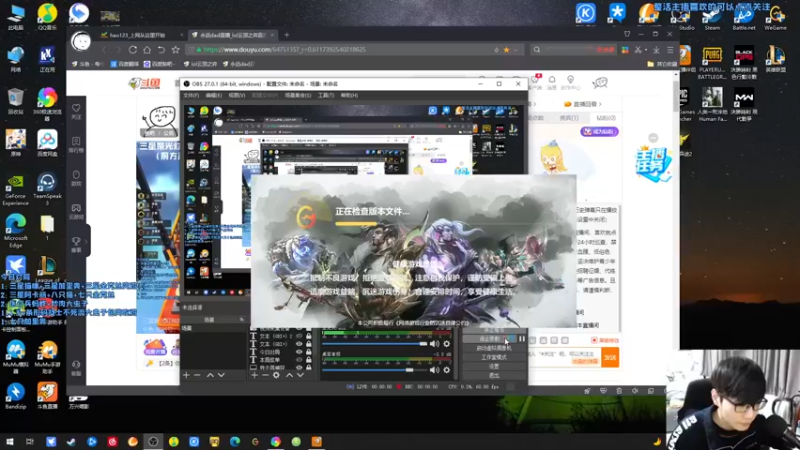Click the trophy icon in the Douyu sidebar
Viewport: 800px width, 450px height.
[76, 241]
